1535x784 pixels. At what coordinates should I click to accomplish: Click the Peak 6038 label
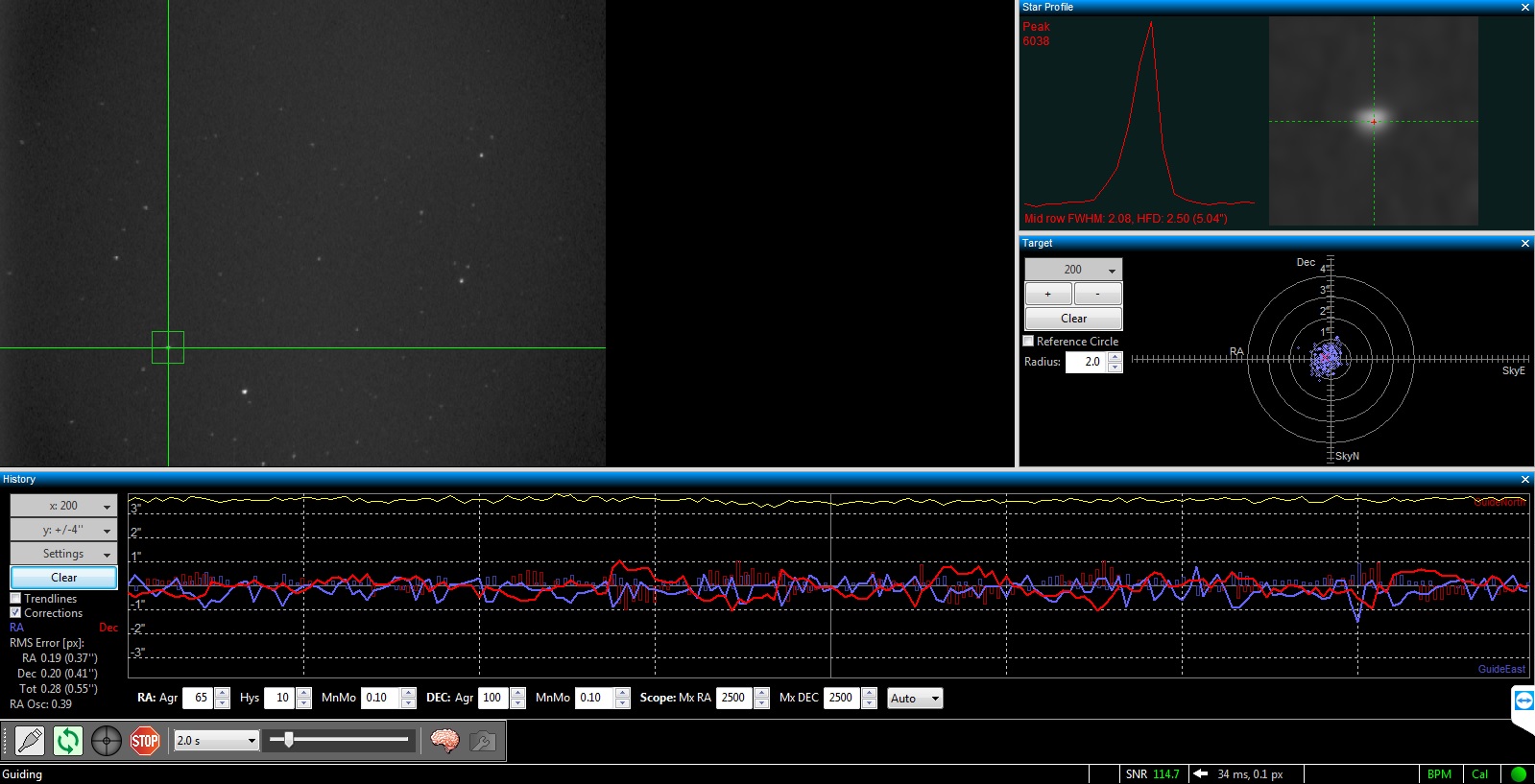click(x=1036, y=34)
